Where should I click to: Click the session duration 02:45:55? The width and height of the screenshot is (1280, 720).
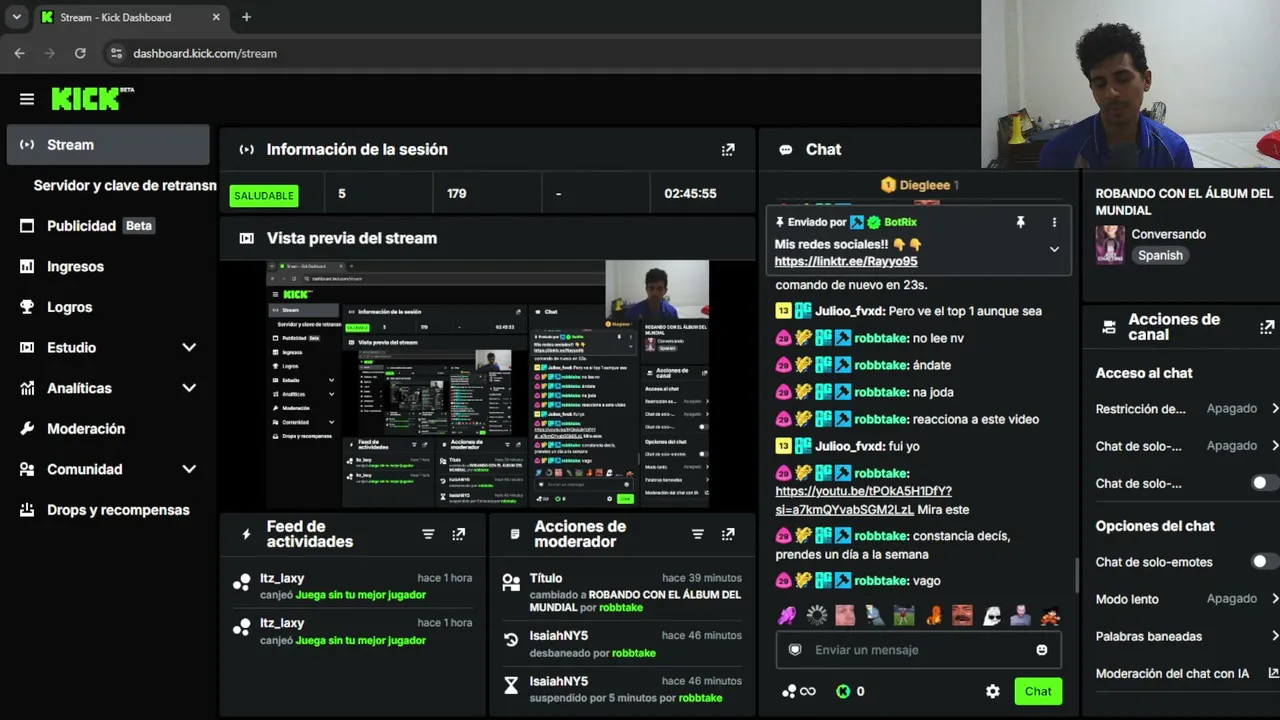pyautogui.click(x=690, y=193)
